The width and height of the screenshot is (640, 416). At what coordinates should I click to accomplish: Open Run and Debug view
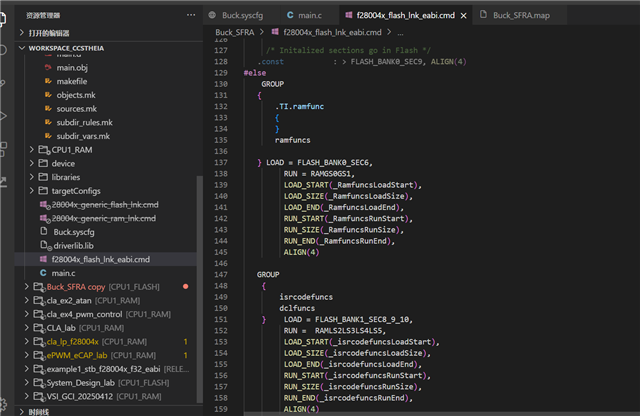[5, 116]
